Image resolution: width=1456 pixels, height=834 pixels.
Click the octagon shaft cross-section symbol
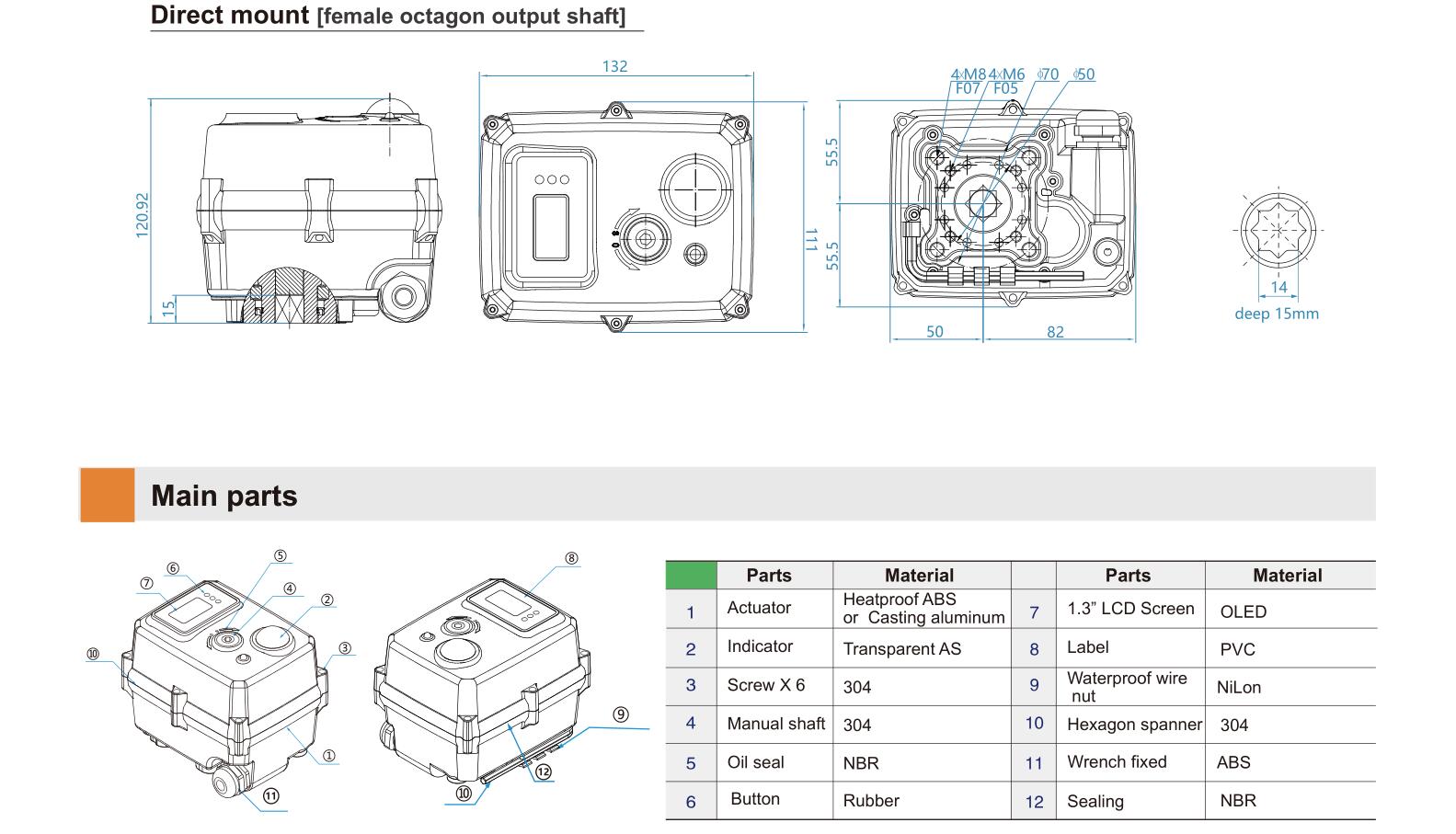coord(1278,230)
